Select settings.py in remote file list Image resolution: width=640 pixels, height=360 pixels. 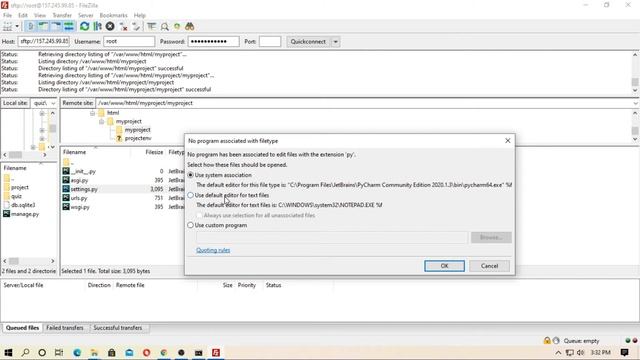pyautogui.click(x=84, y=189)
